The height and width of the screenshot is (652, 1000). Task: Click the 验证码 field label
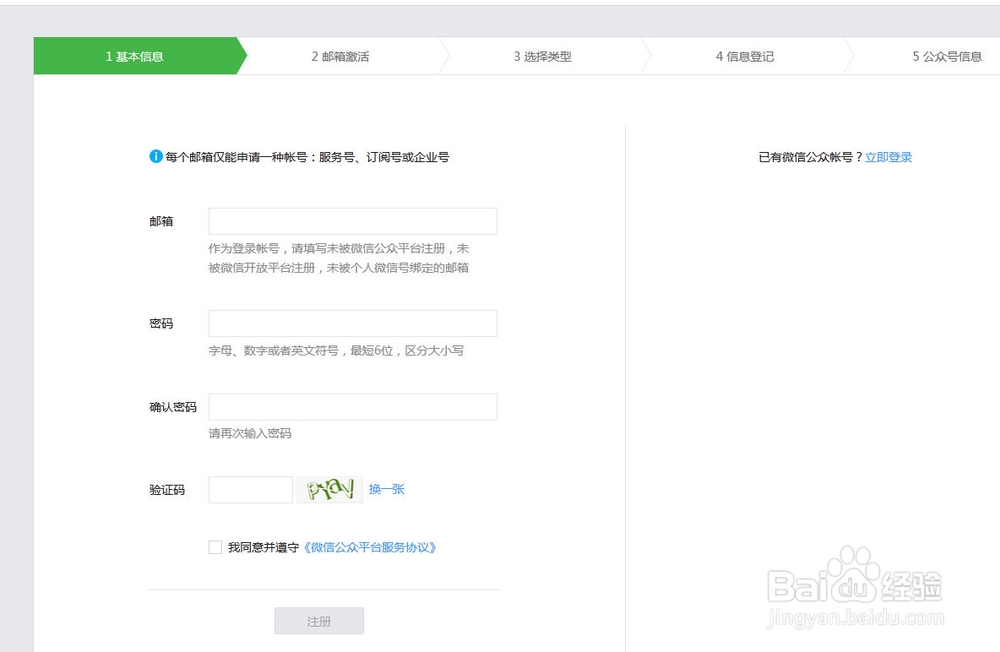coord(167,490)
